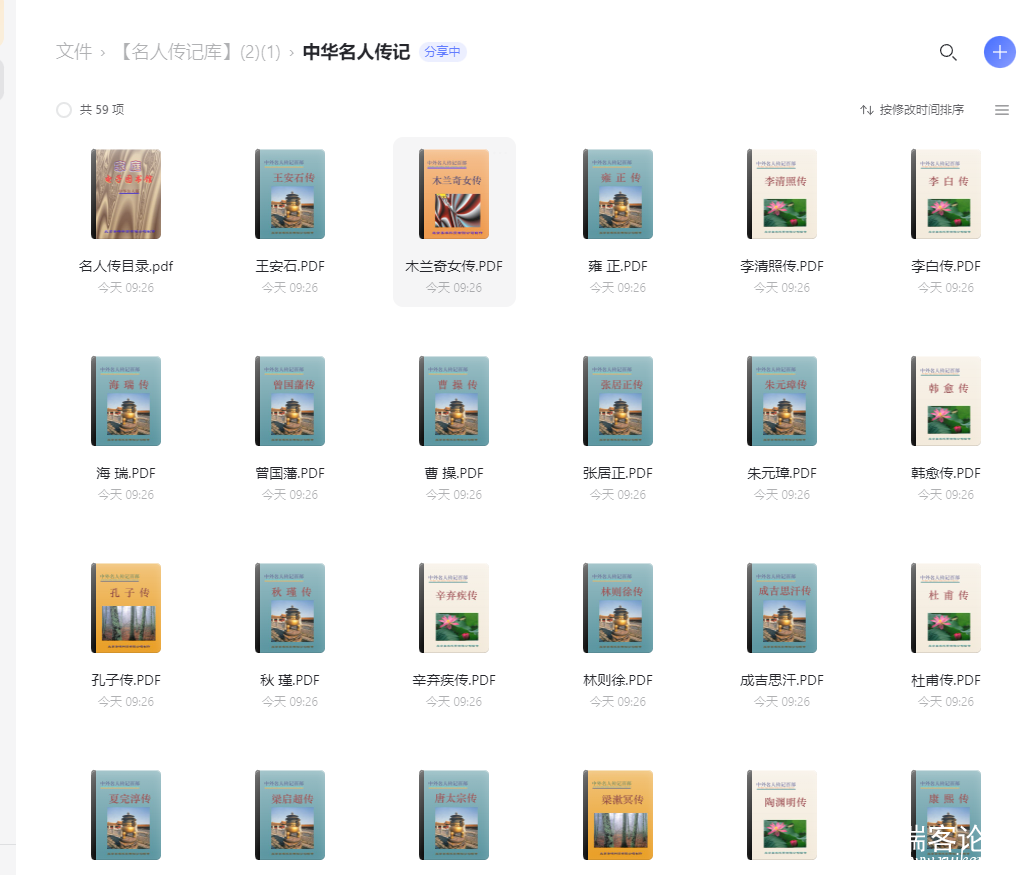Click the blue plus upload button
Image resolution: width=1021 pixels, height=875 pixels.
(x=1000, y=52)
